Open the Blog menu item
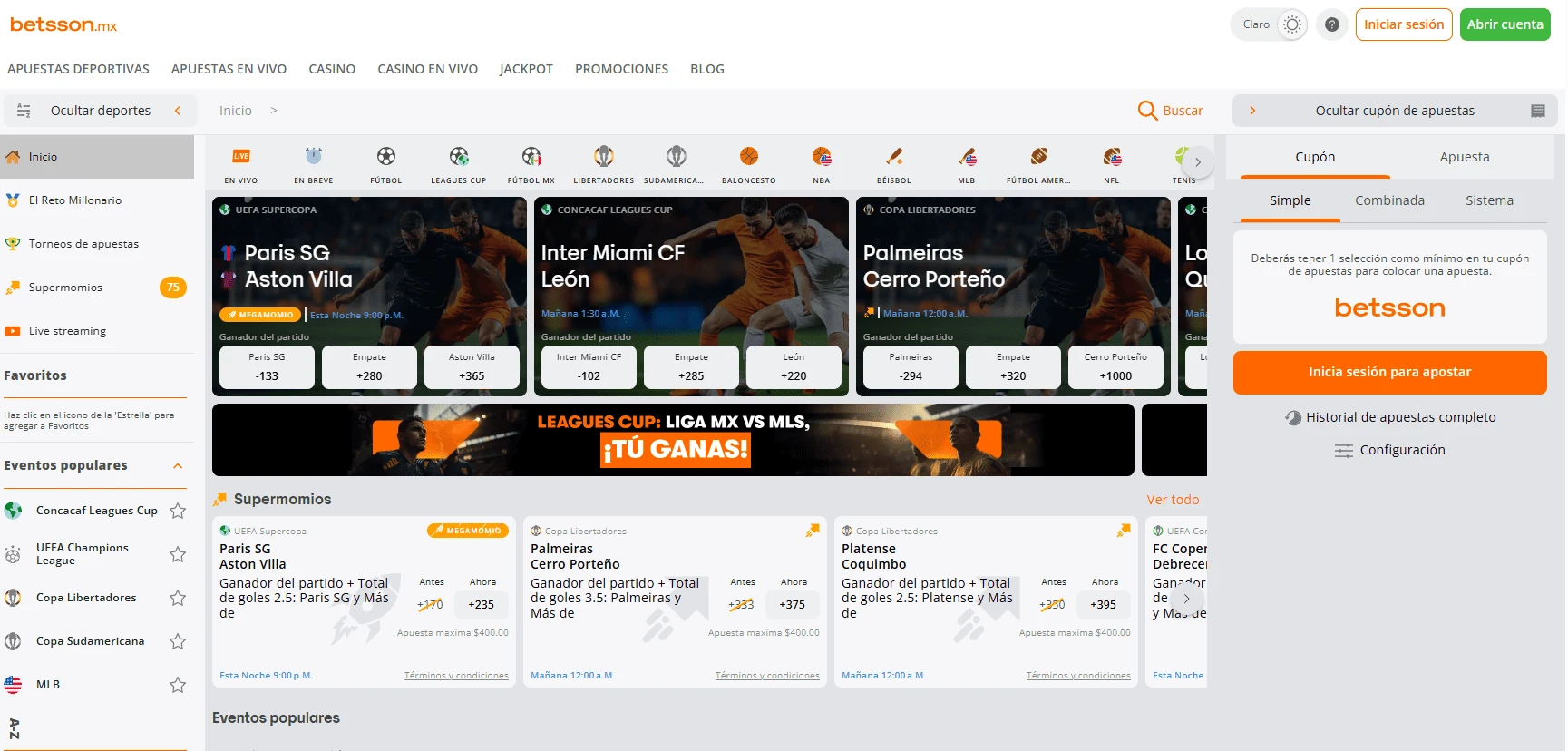Viewport: 1568px width, 751px height. pos(707,69)
